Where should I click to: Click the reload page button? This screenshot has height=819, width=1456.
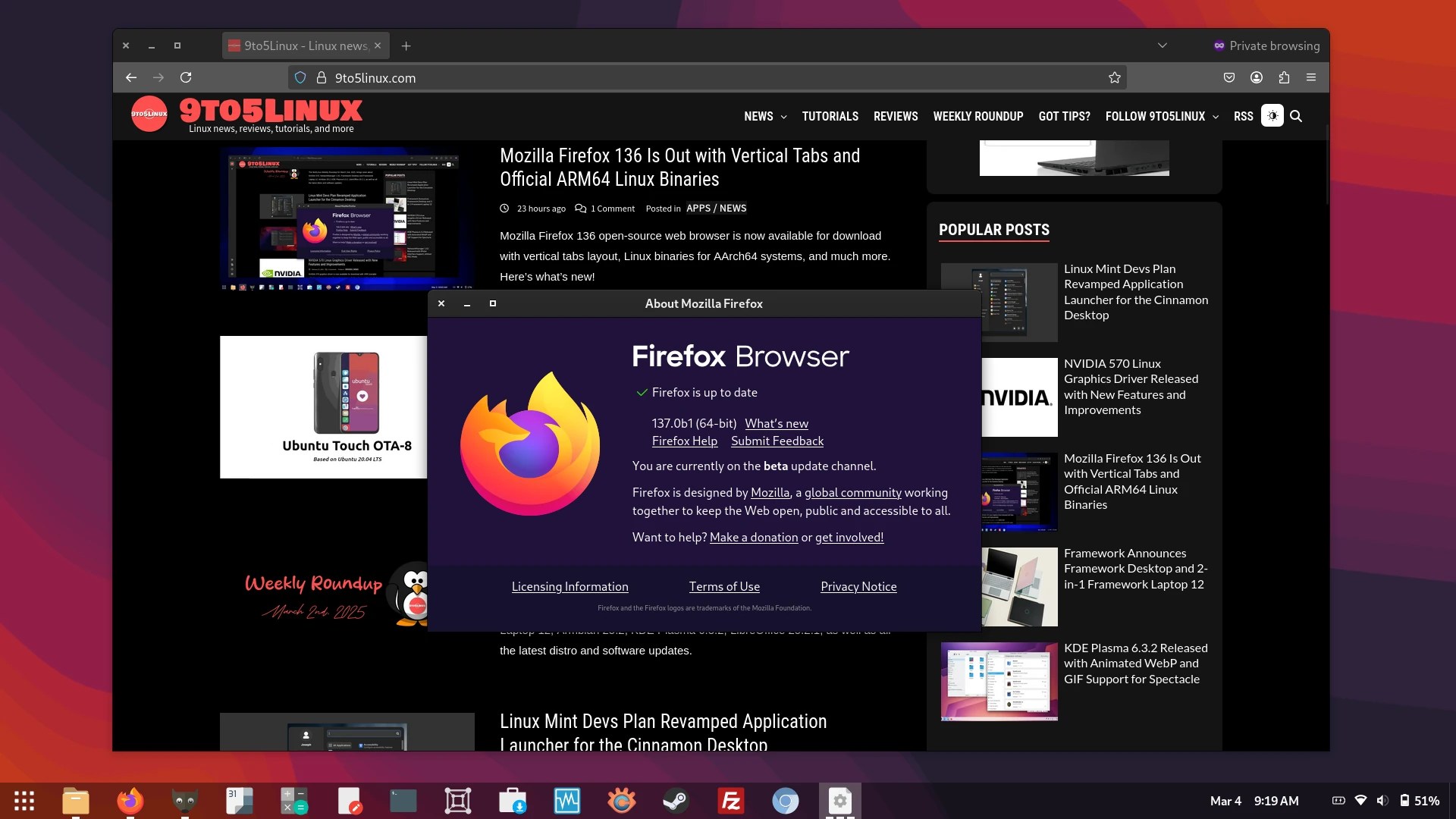186,77
